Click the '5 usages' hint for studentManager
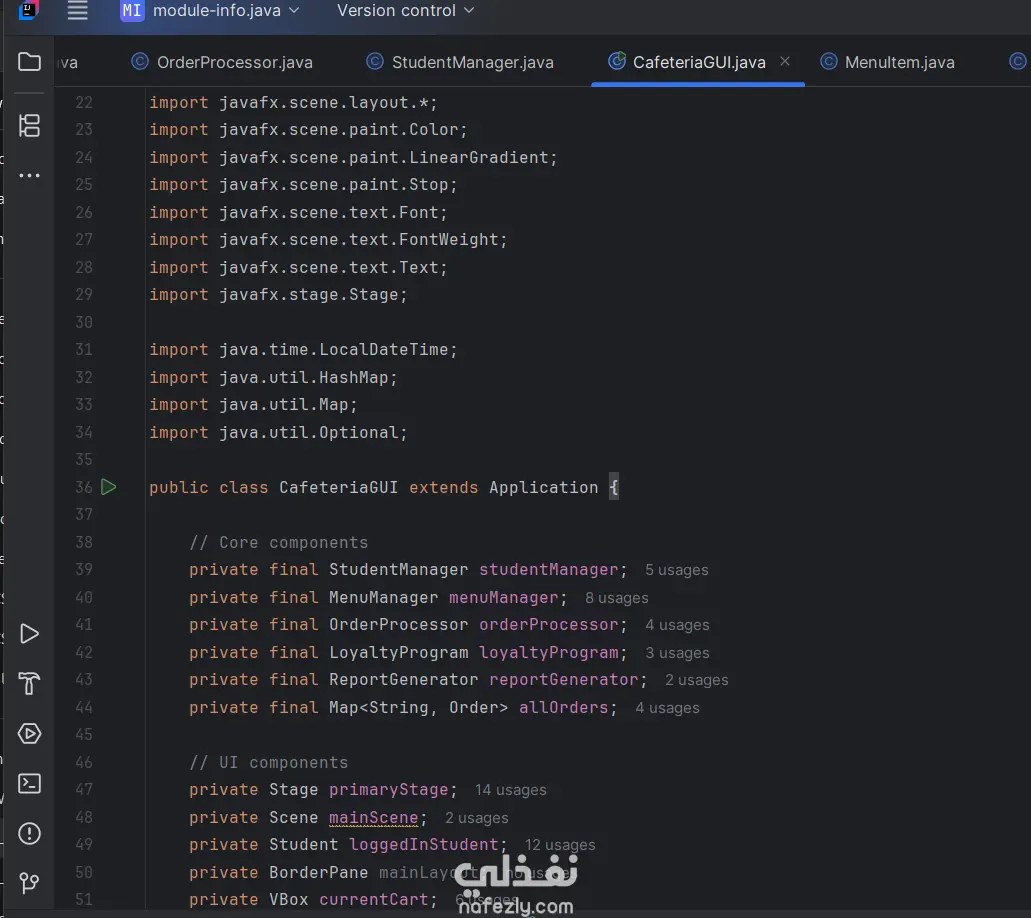 [677, 570]
